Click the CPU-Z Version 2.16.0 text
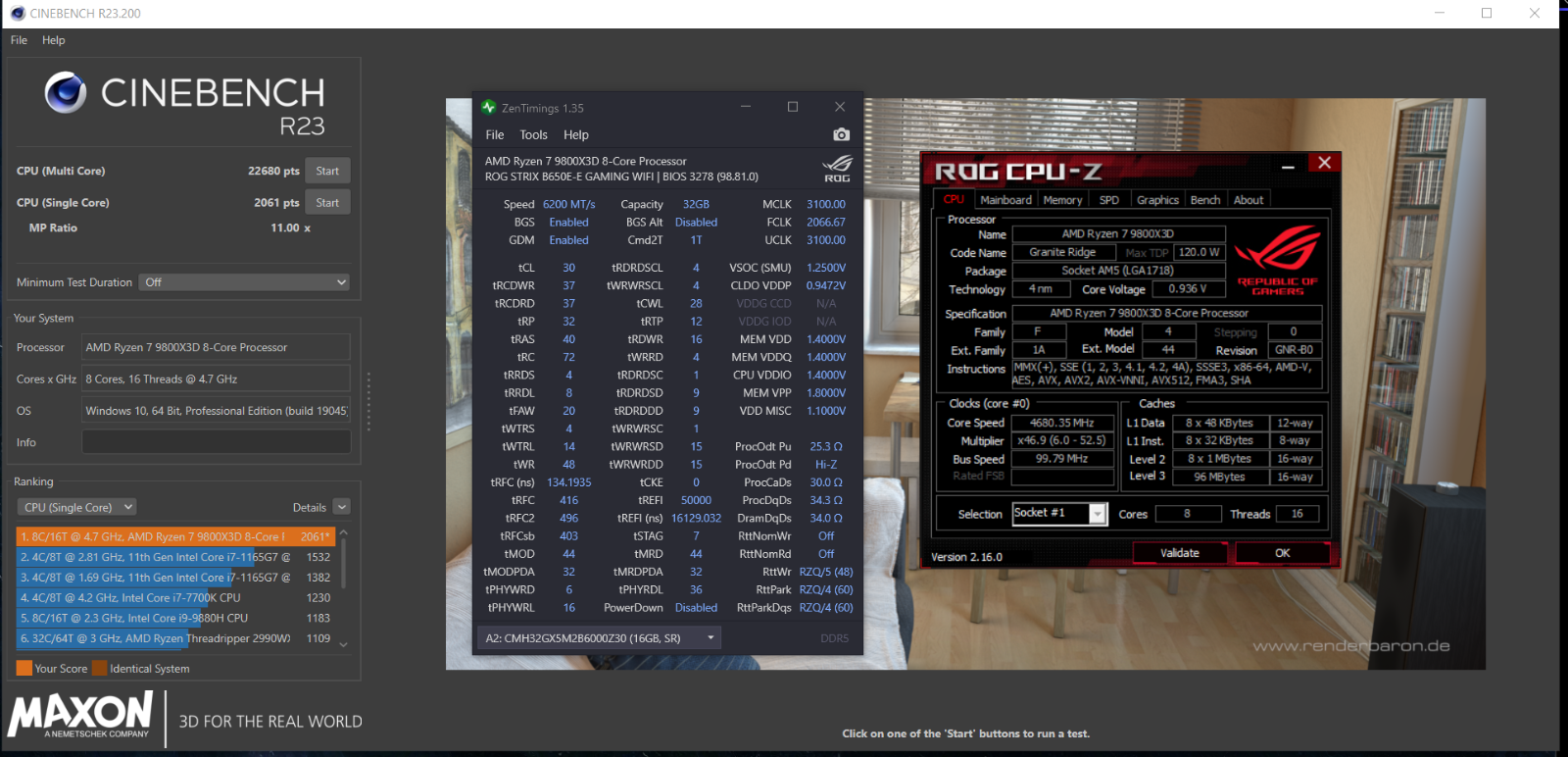The height and width of the screenshot is (757, 1568). click(966, 557)
